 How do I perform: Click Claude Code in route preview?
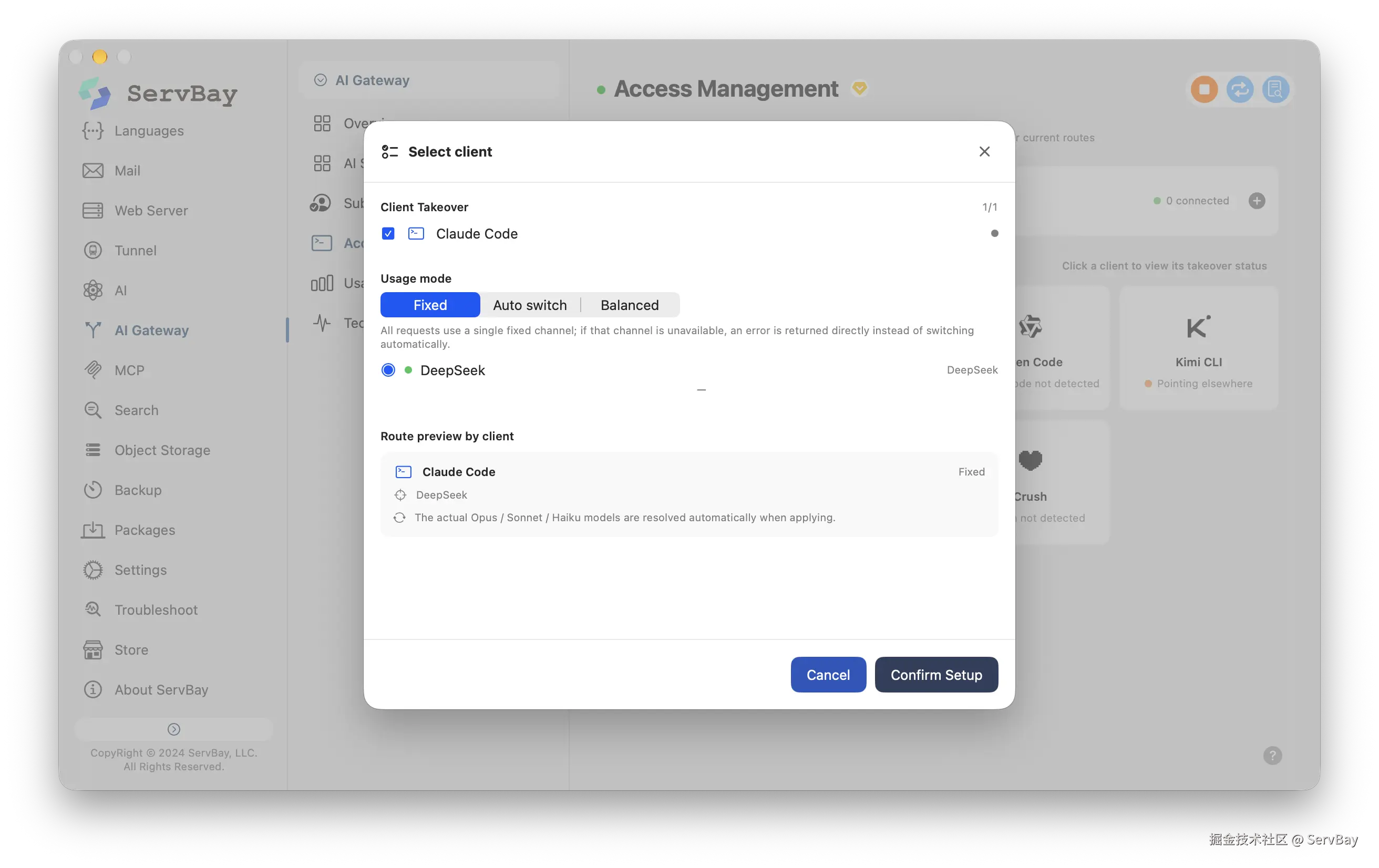[459, 472]
